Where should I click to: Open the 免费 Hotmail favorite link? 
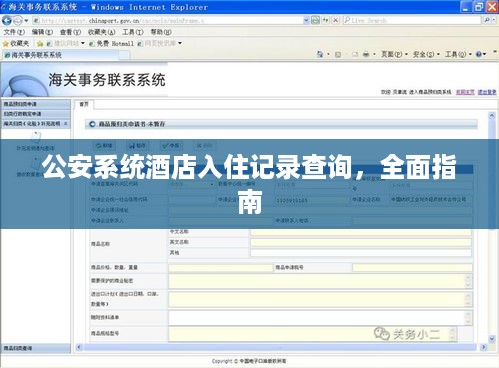pyautogui.click(x=112, y=43)
